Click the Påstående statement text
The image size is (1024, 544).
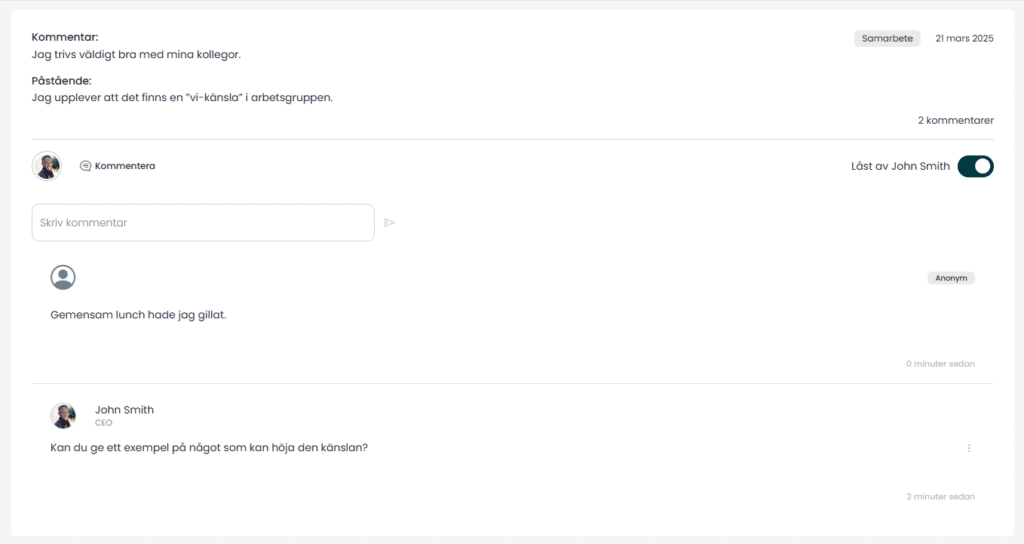coord(182,98)
